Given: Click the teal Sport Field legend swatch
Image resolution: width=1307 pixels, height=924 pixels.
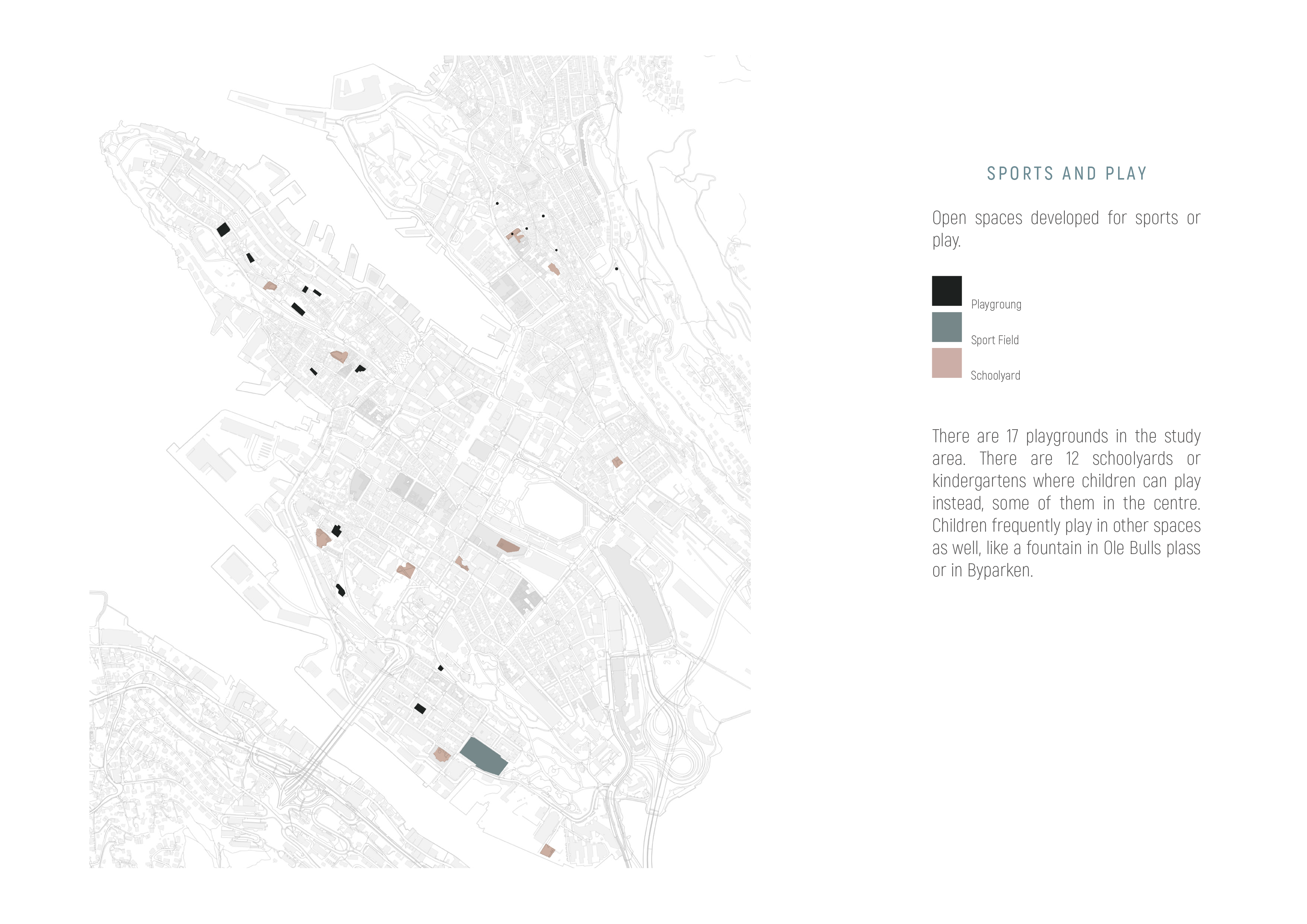Looking at the screenshot, I should [946, 327].
